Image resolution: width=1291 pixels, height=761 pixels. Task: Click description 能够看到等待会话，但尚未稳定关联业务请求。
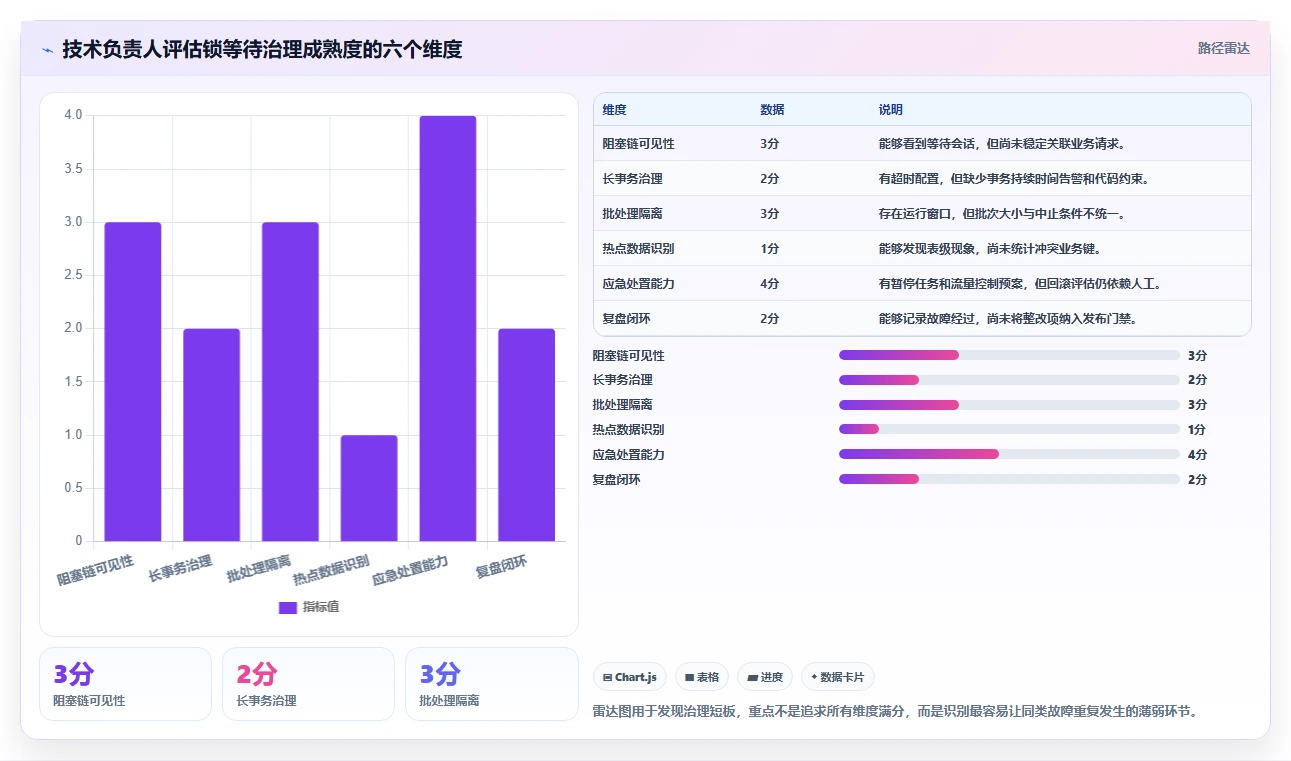tap(1003, 144)
